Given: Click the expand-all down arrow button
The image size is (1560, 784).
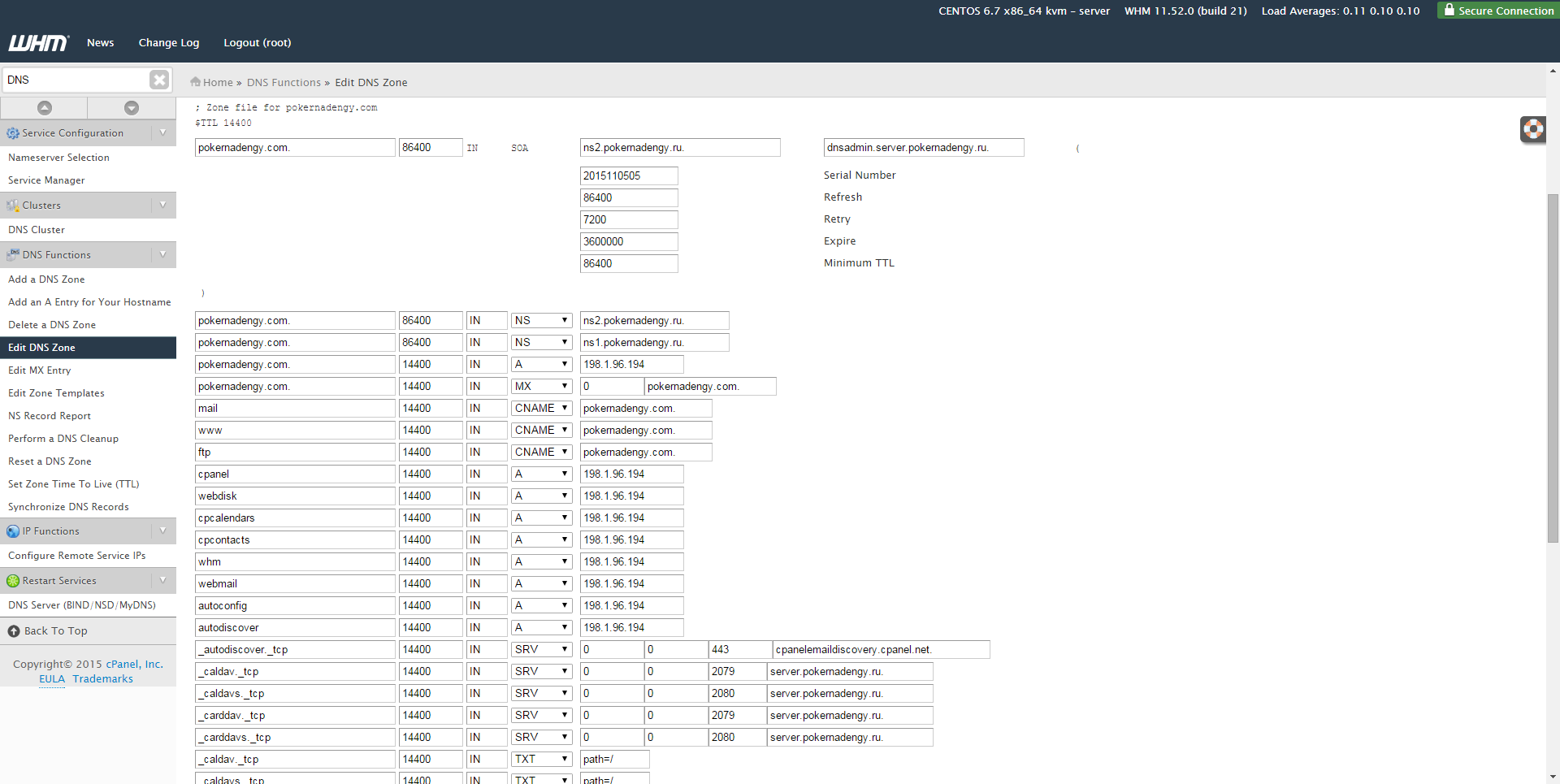Looking at the screenshot, I should pos(132,108).
